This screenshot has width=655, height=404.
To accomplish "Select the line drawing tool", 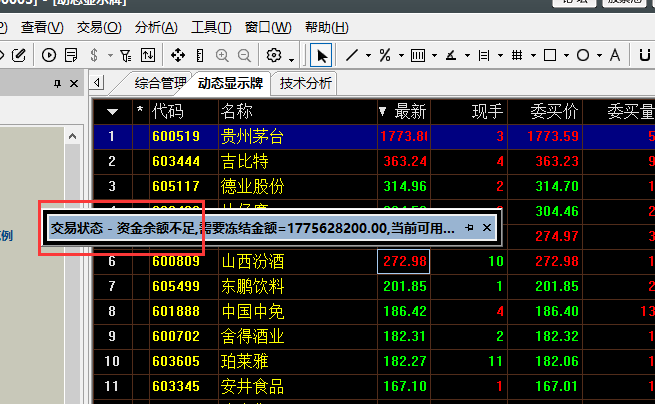I will point(352,55).
